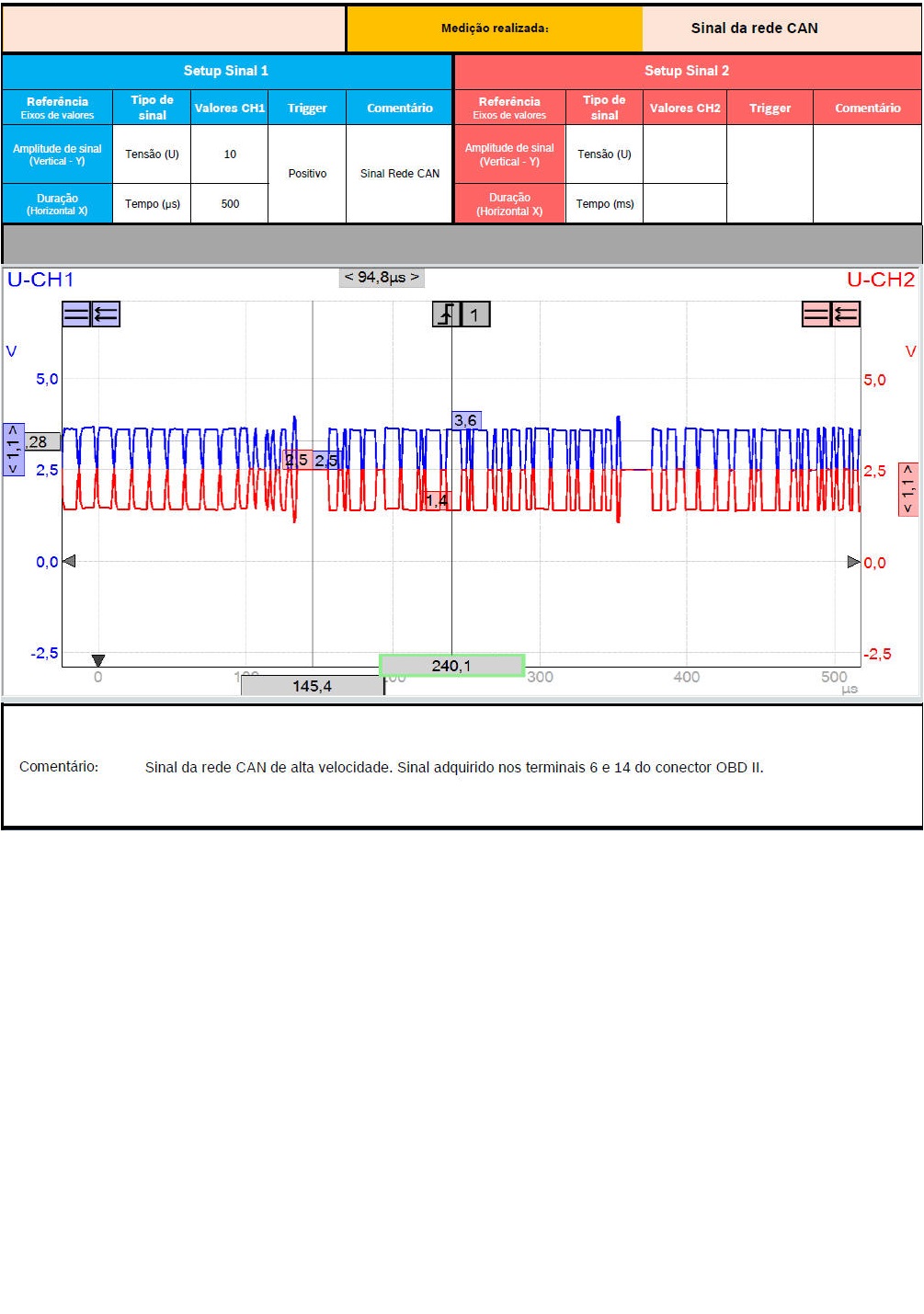Click the rising-edge trigger icon
Screen dimensions: 924x1314
(446, 314)
